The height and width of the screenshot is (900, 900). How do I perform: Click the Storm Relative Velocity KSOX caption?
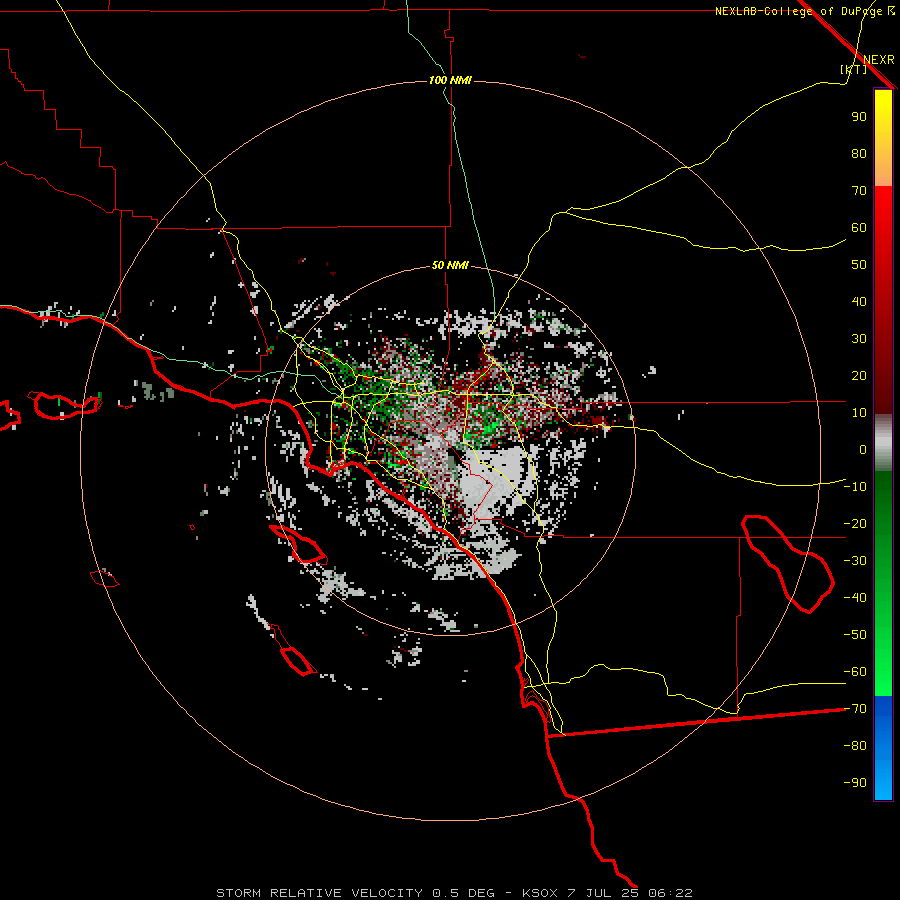click(454, 893)
